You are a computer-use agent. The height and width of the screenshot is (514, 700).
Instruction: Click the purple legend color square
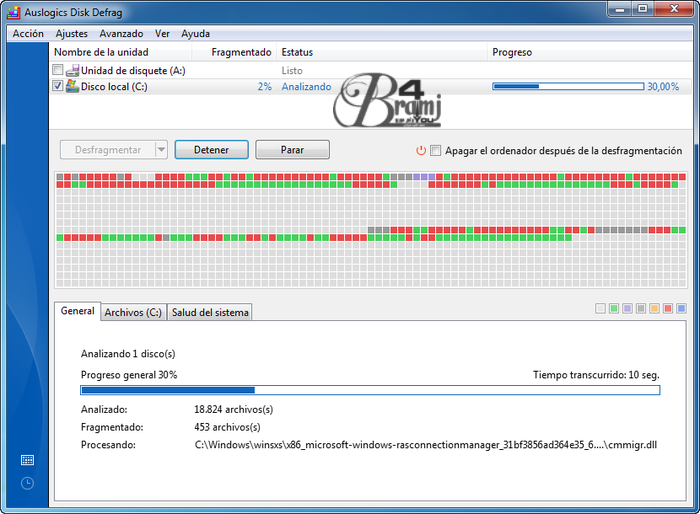pos(627,308)
